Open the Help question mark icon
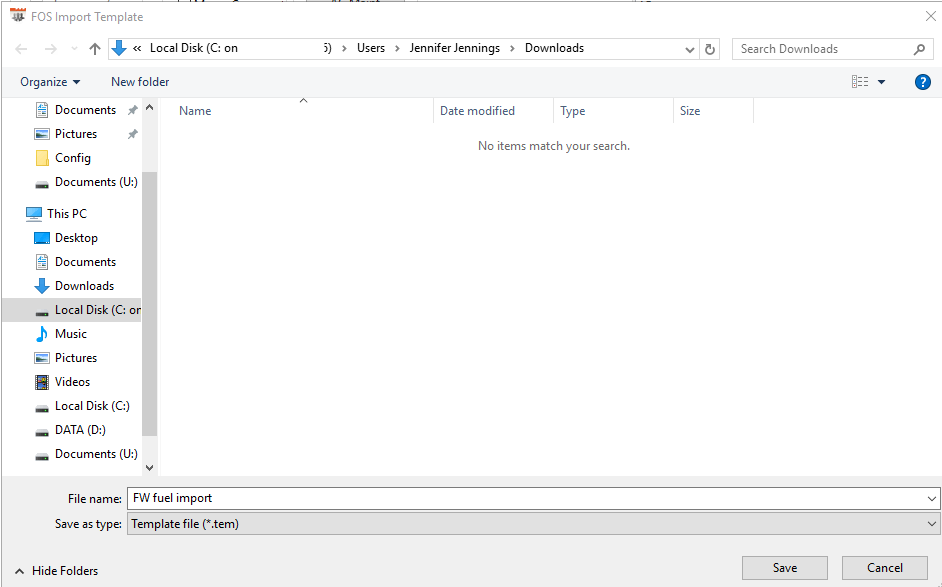 (x=923, y=82)
